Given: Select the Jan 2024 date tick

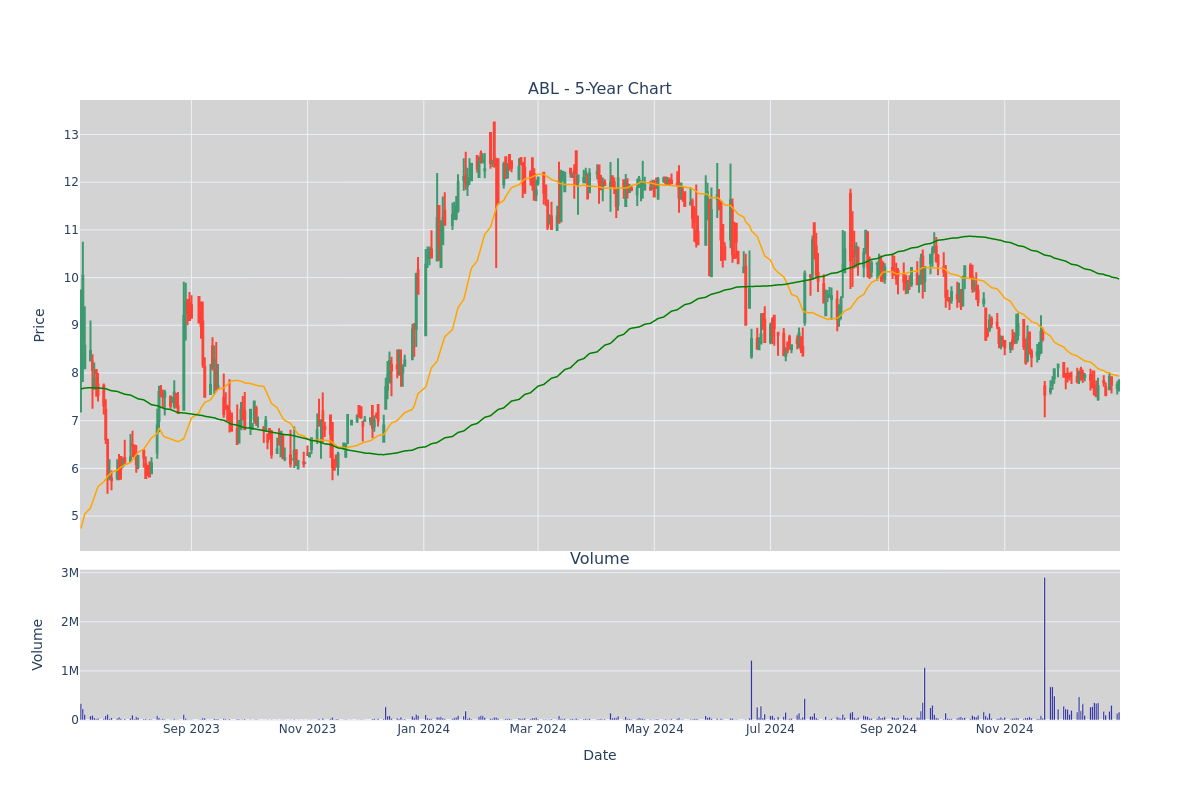Looking at the screenshot, I should [423, 729].
